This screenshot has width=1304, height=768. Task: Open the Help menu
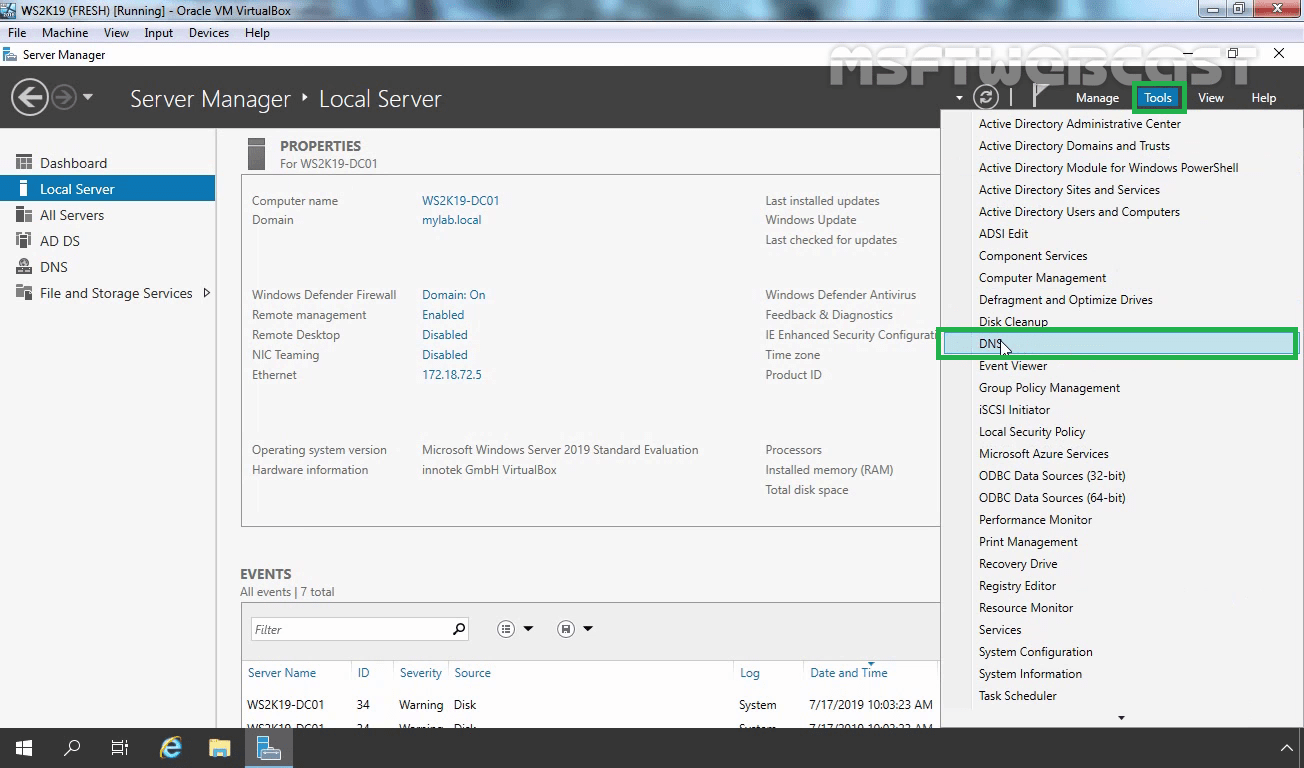coord(1264,98)
